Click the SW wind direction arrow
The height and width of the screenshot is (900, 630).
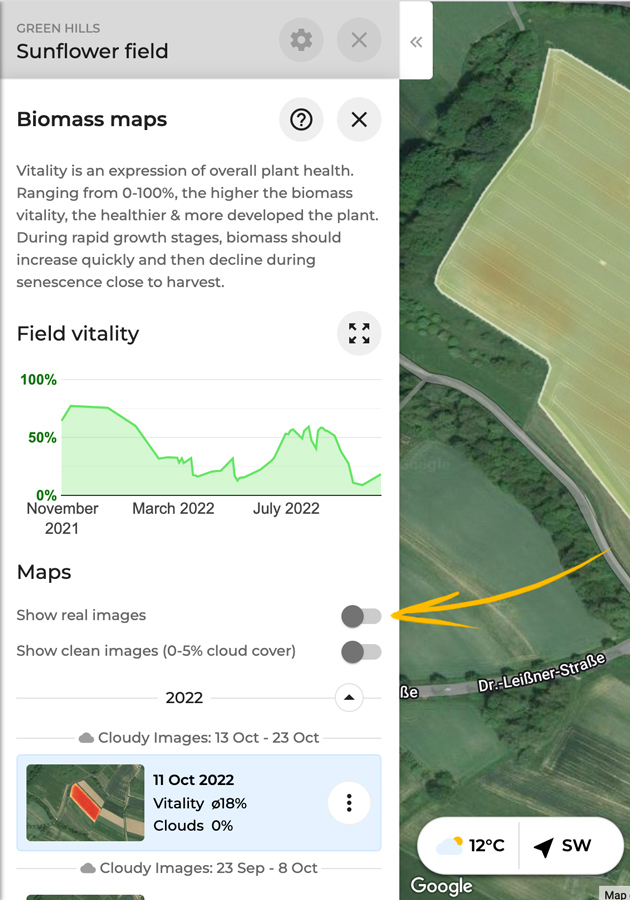coord(544,846)
